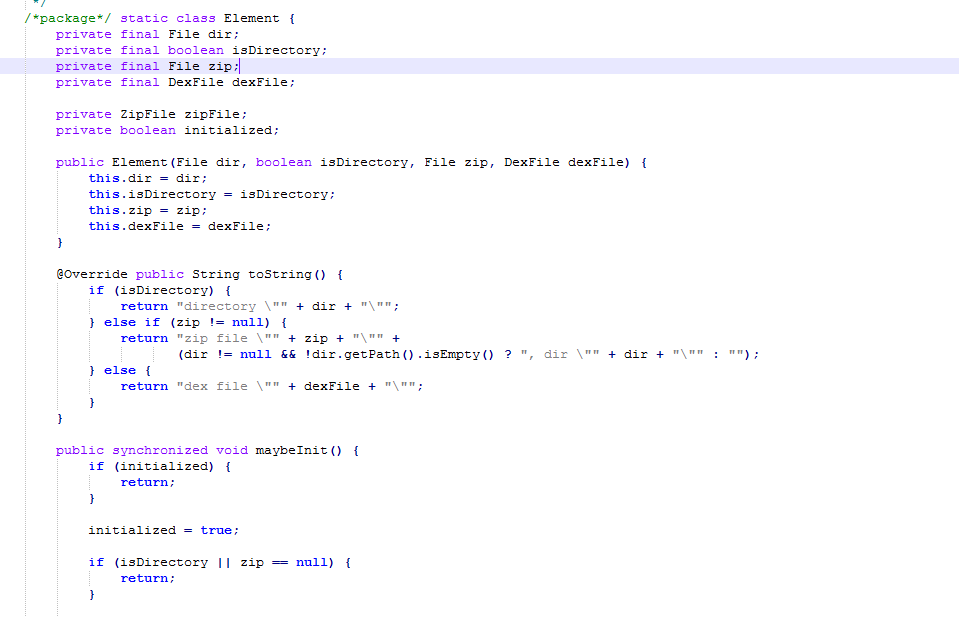The height and width of the screenshot is (617, 959).
Task: Click '} else if (zip != null) {' line
Action: (188, 322)
